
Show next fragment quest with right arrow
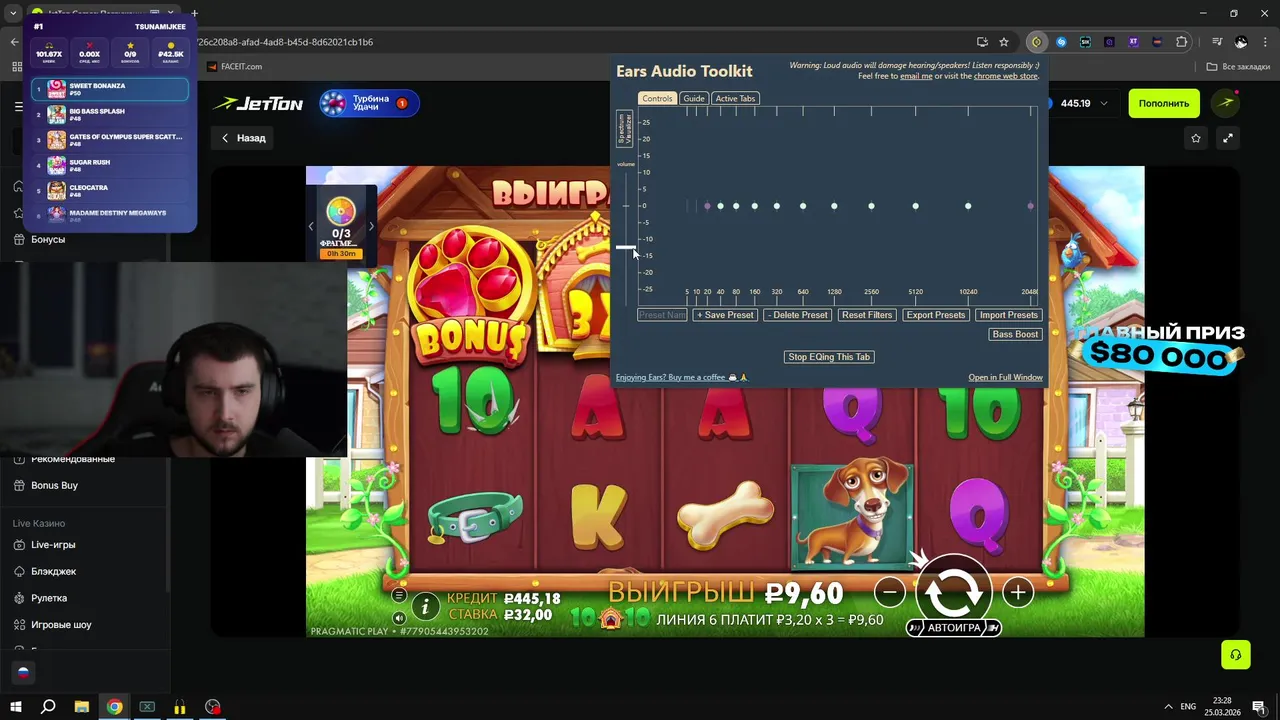[x=371, y=226]
